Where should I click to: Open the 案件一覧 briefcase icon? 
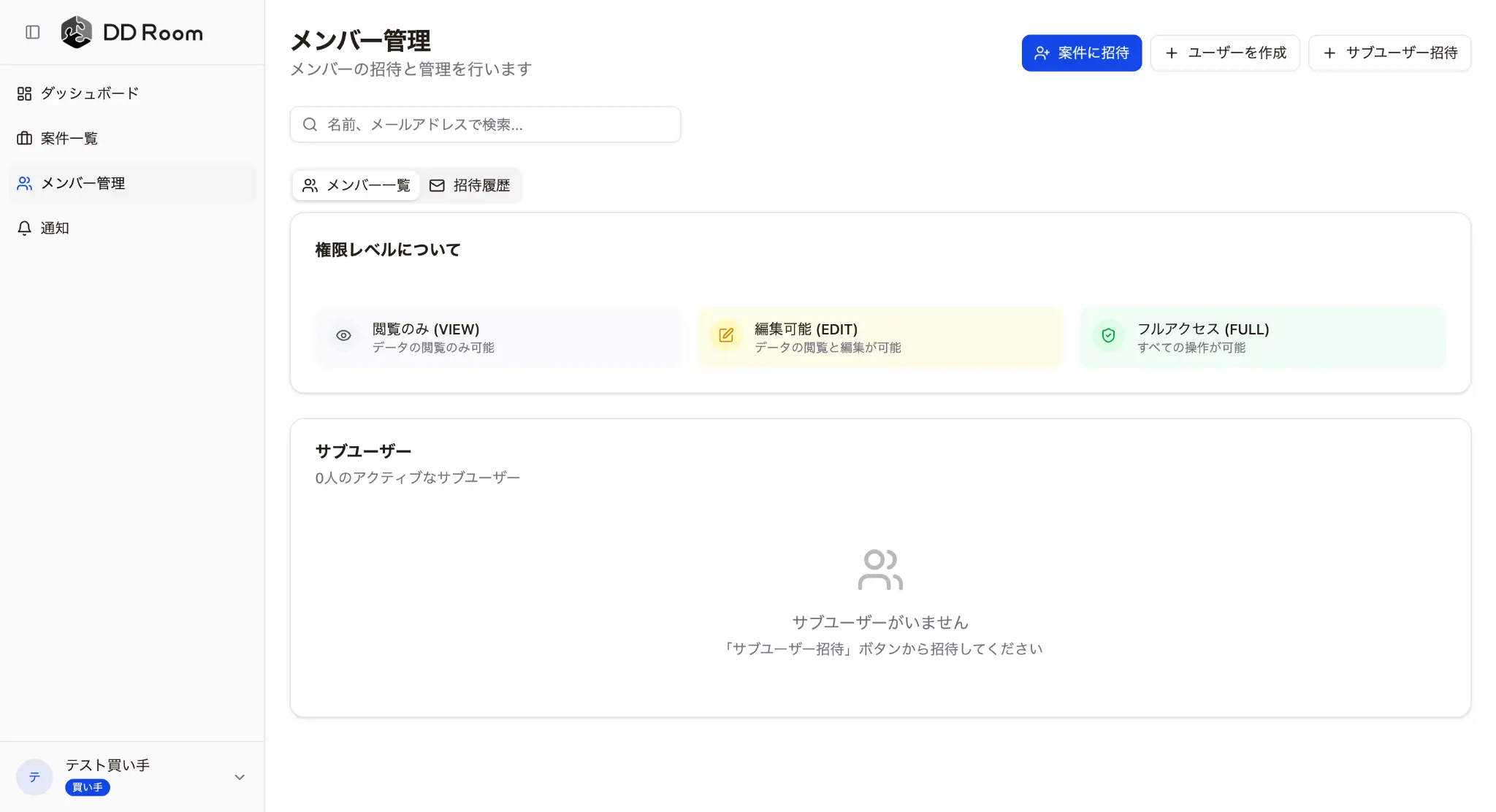click(x=24, y=138)
